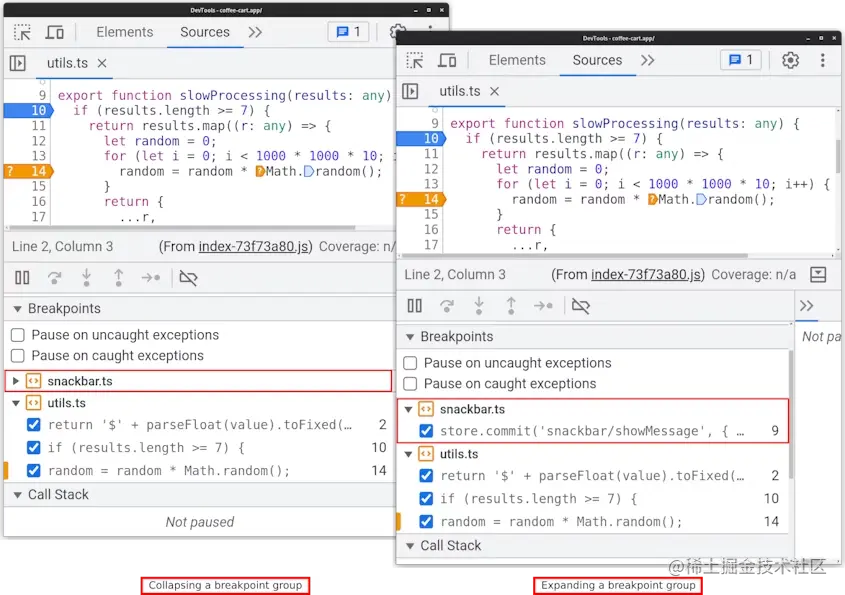
Task: Uncheck results.length breakpoint checkbox in right window
Action: tap(426, 499)
